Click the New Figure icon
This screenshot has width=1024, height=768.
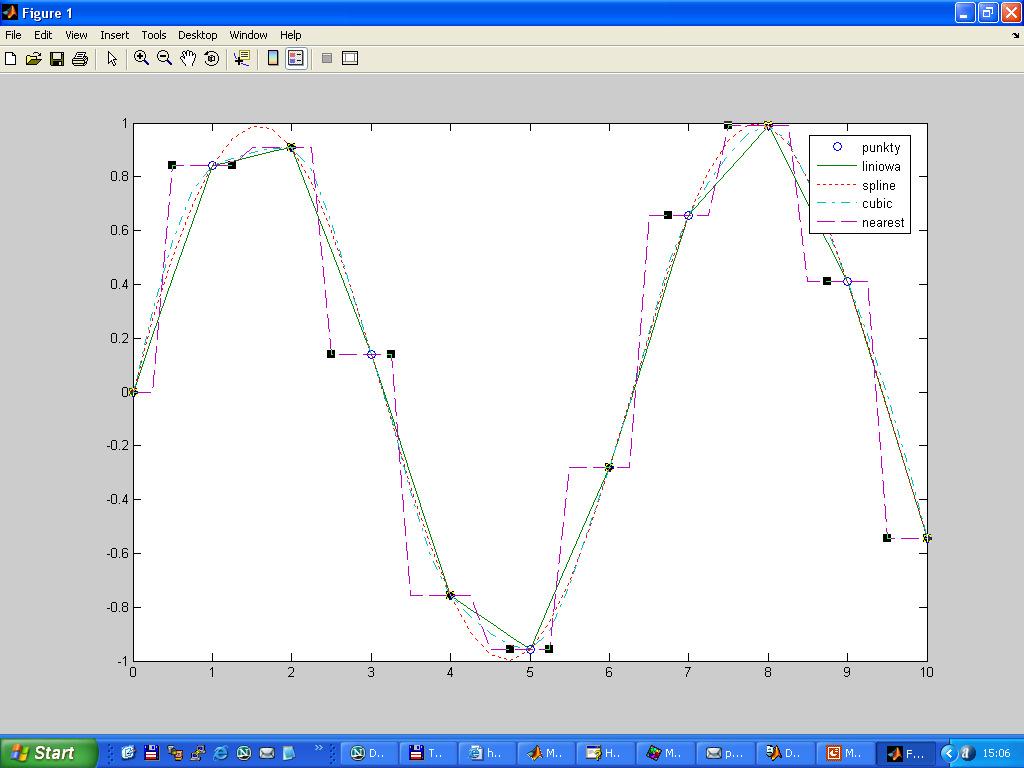[10, 59]
